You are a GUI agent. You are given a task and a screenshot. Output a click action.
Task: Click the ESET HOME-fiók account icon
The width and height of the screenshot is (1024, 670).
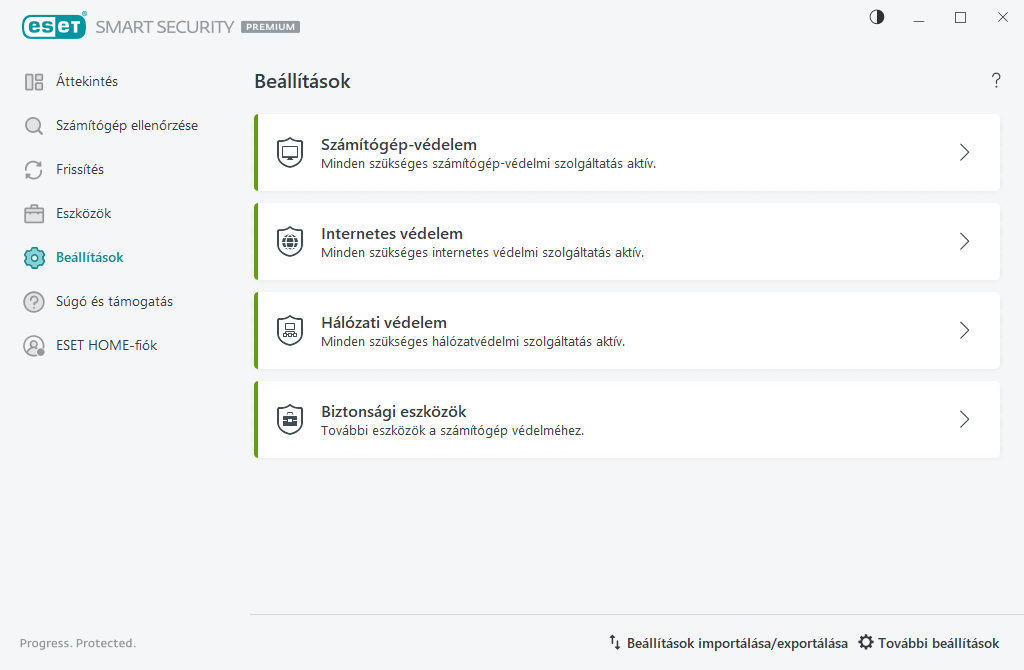[34, 346]
